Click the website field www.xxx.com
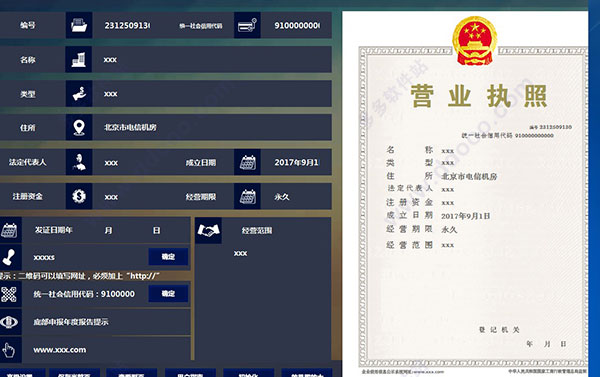 106,350
